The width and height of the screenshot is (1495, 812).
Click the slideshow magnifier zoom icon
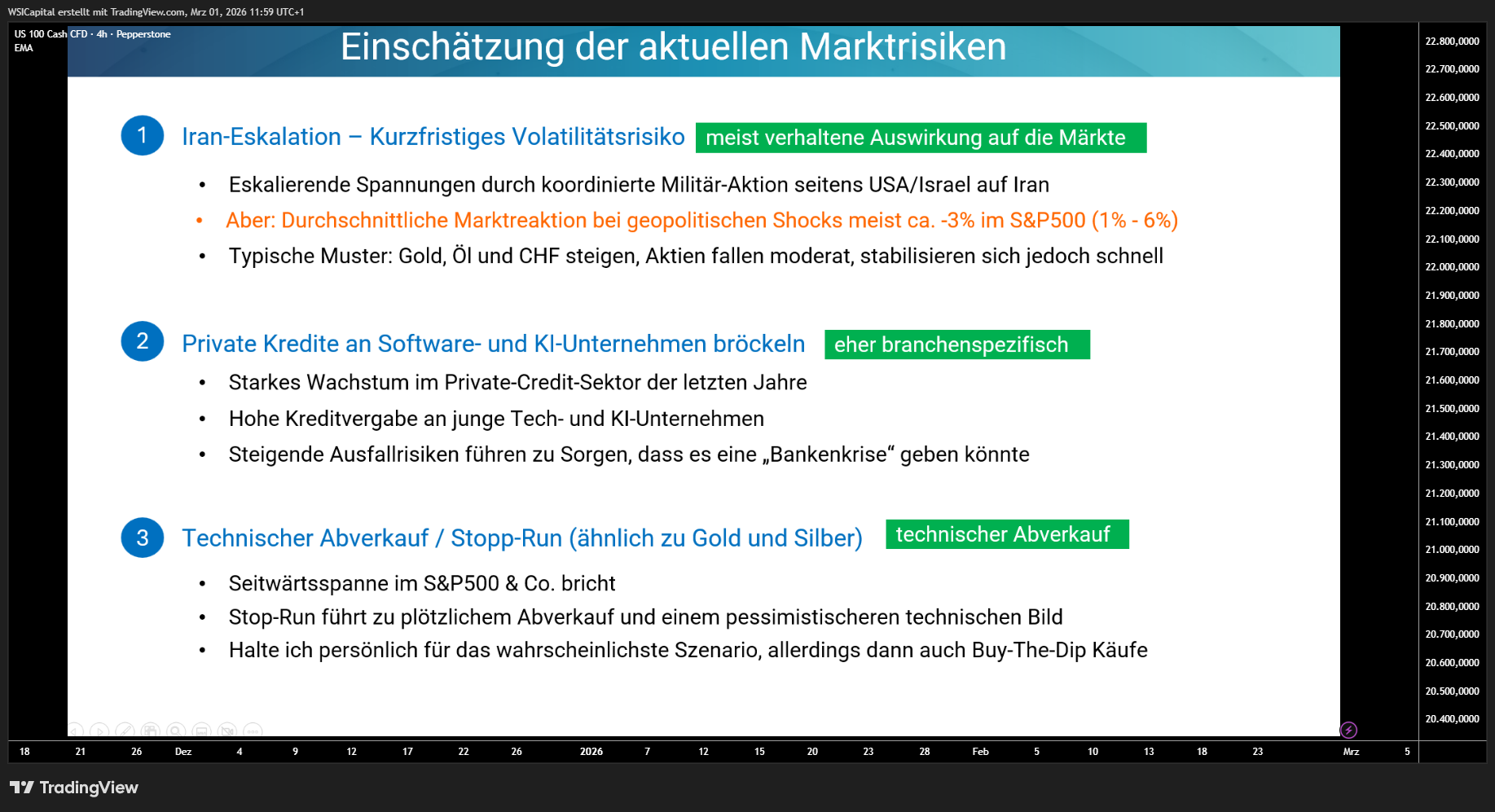177,731
